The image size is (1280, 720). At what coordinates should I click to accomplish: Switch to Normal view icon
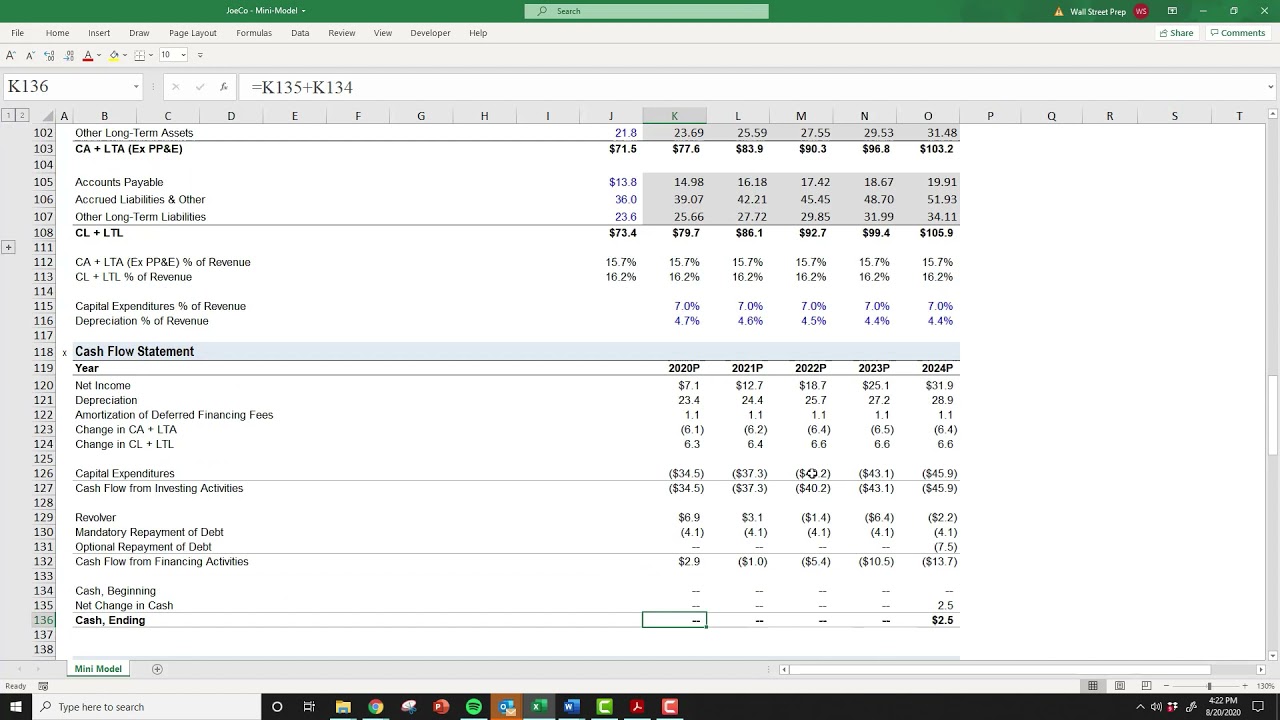1093,686
